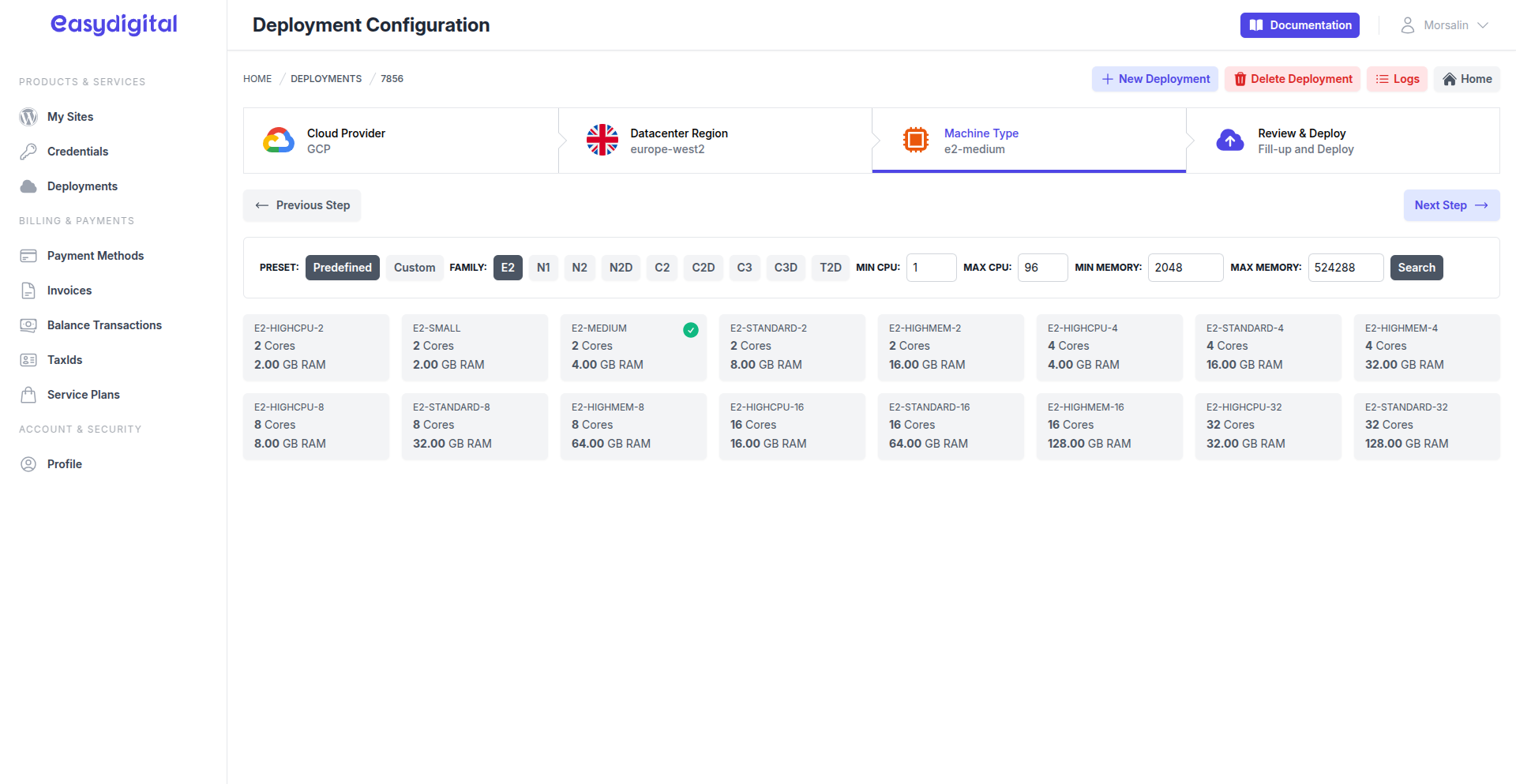
Task: Click the Delete Deployment button
Action: coord(1292,79)
